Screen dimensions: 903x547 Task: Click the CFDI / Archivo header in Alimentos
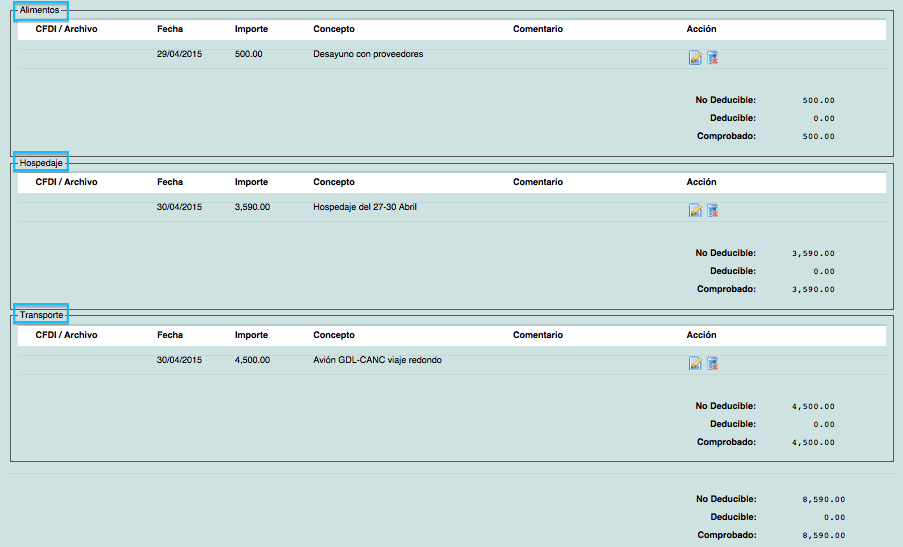[66, 29]
